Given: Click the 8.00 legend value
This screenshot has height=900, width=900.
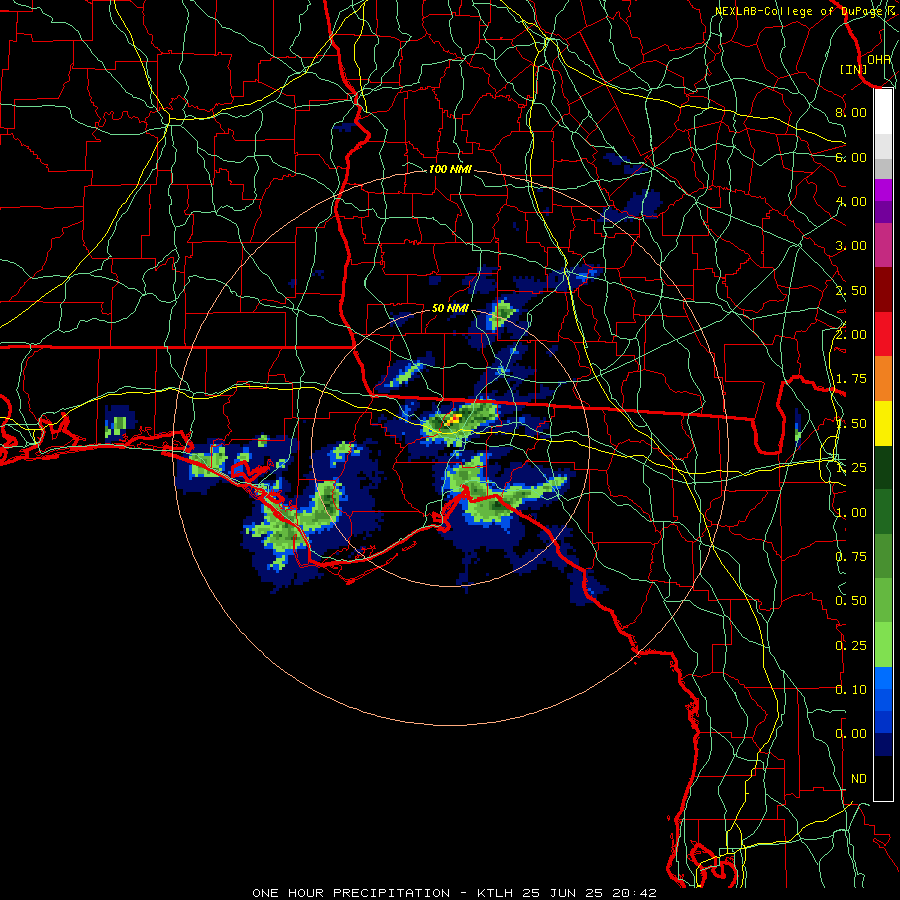Looking at the screenshot, I should (851, 112).
